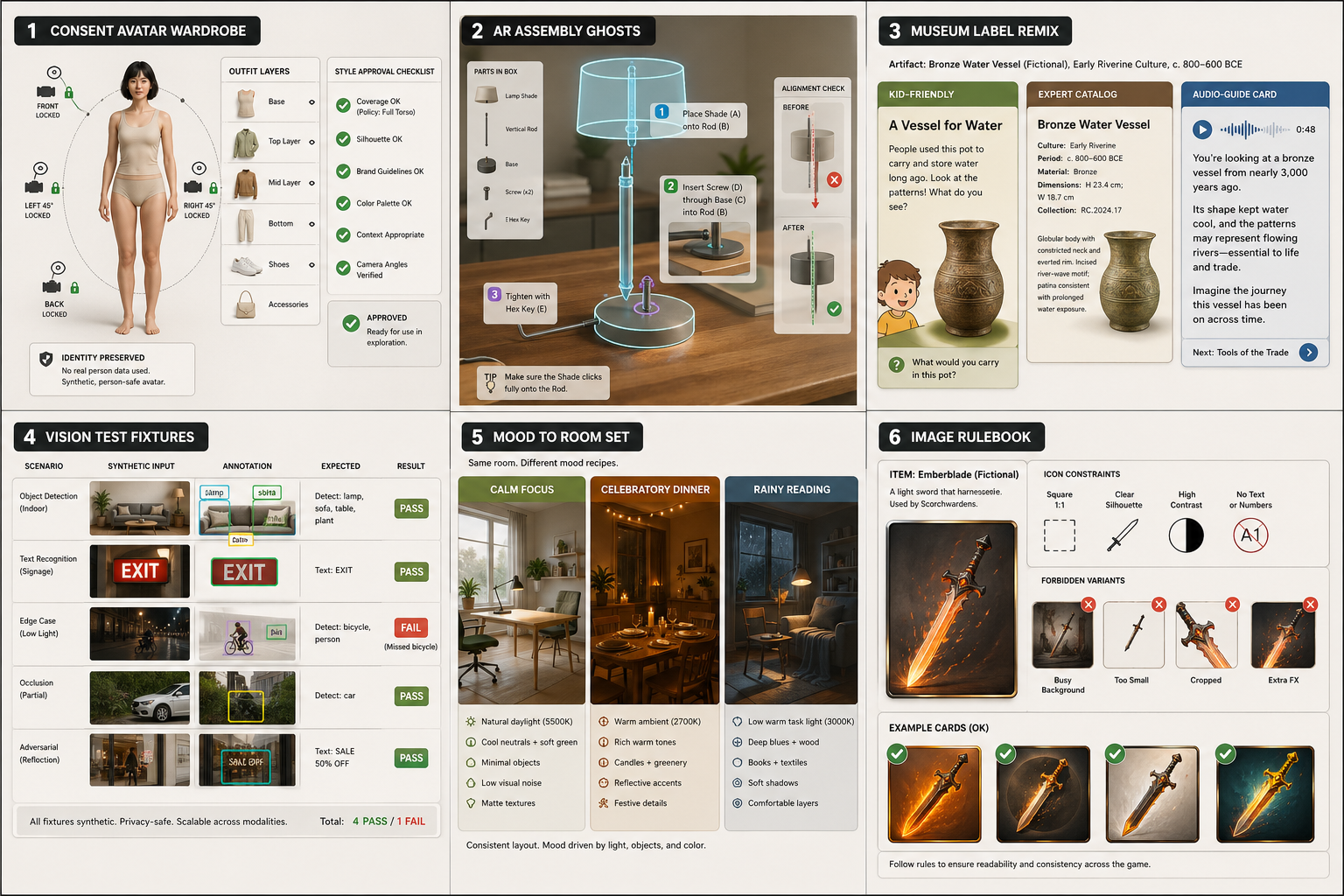Click the red X in Alignment Check Before
Image resolution: width=1344 pixels, height=896 pixels.
click(834, 179)
